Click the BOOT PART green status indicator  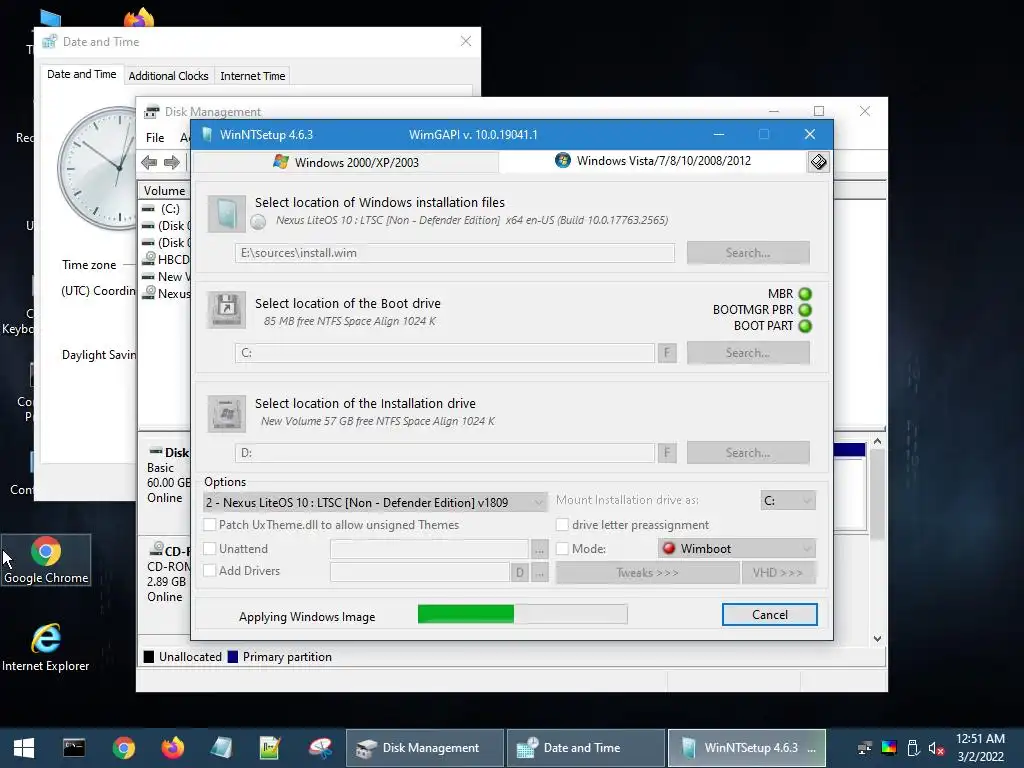coord(805,326)
